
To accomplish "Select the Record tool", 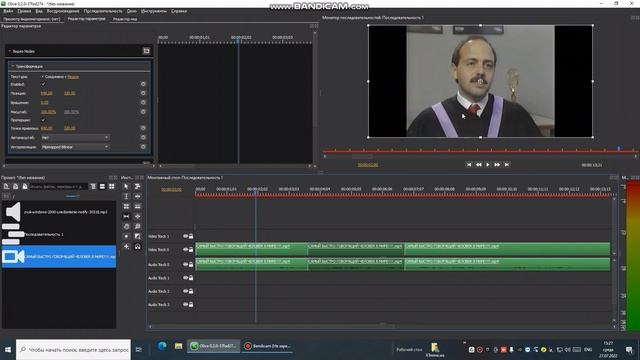I will (x=126, y=236).
